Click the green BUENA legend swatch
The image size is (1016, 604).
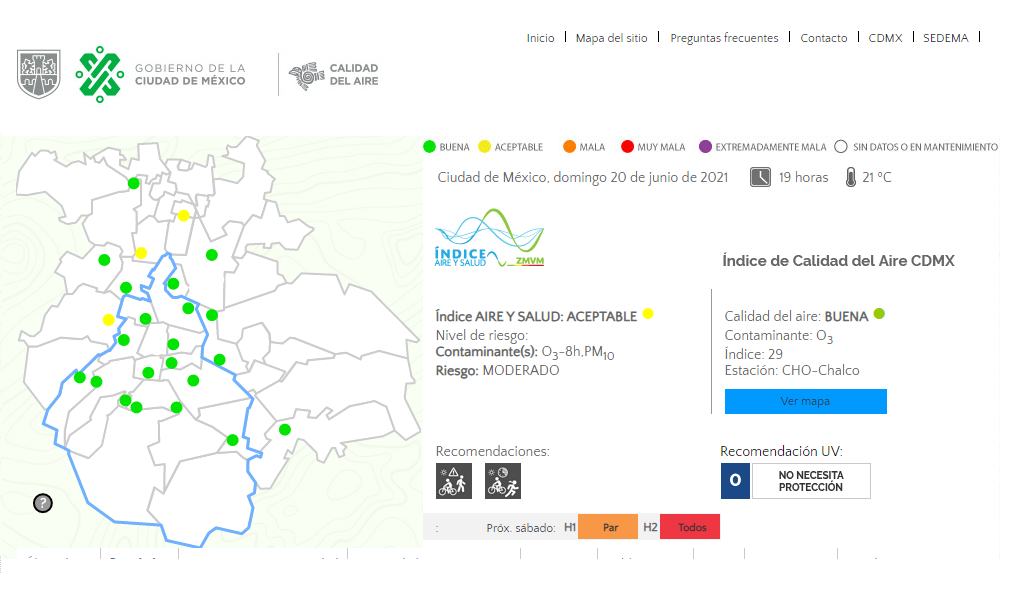[430, 147]
